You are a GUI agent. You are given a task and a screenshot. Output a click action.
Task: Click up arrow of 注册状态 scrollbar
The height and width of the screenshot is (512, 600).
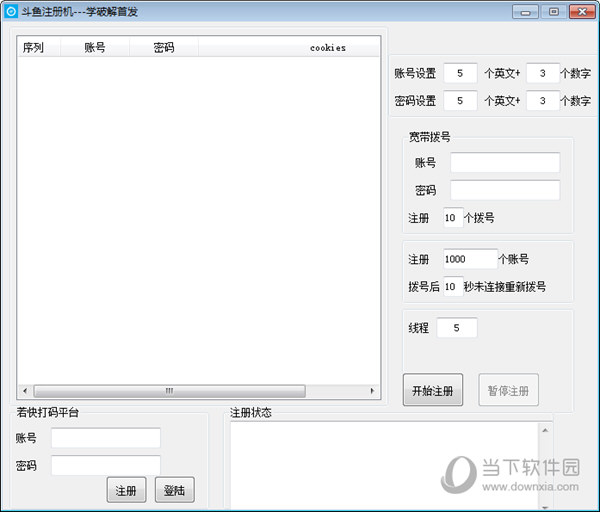tap(545, 430)
